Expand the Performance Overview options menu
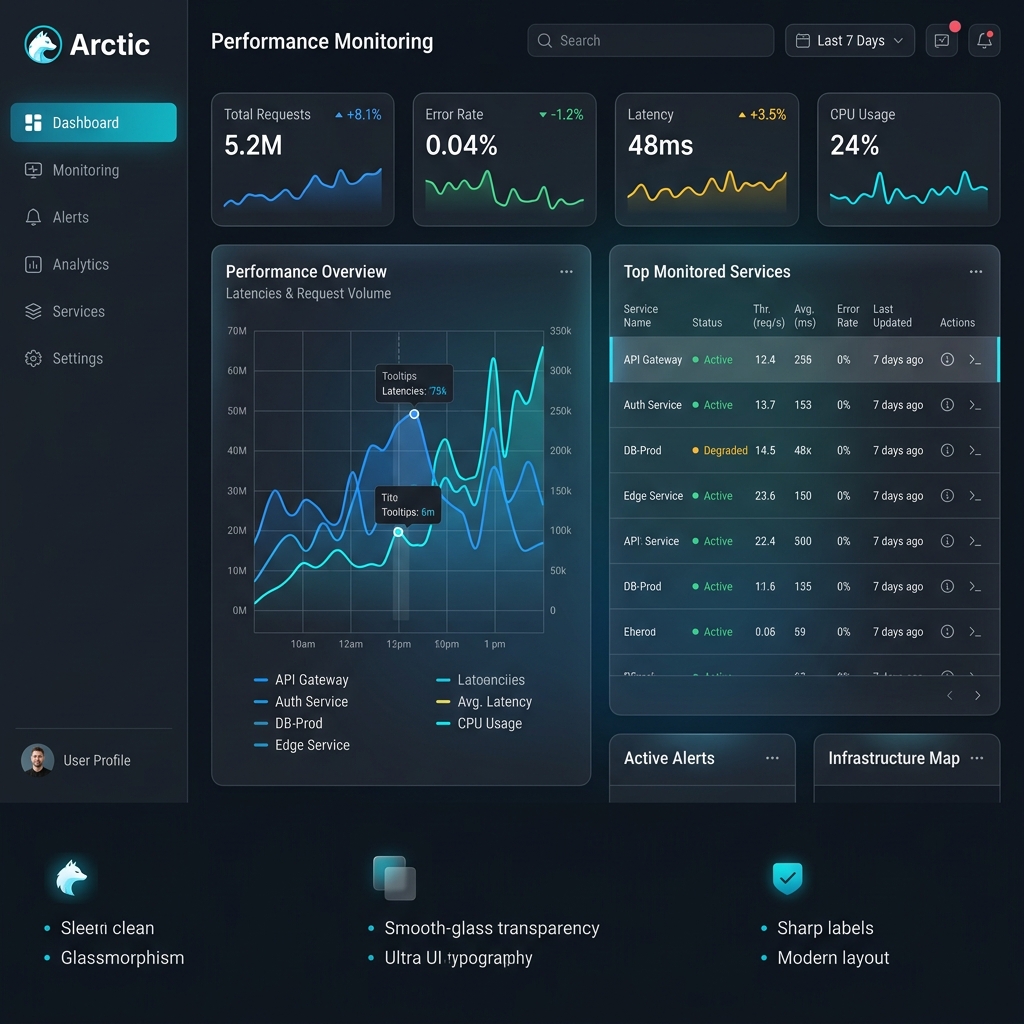 pyautogui.click(x=566, y=271)
